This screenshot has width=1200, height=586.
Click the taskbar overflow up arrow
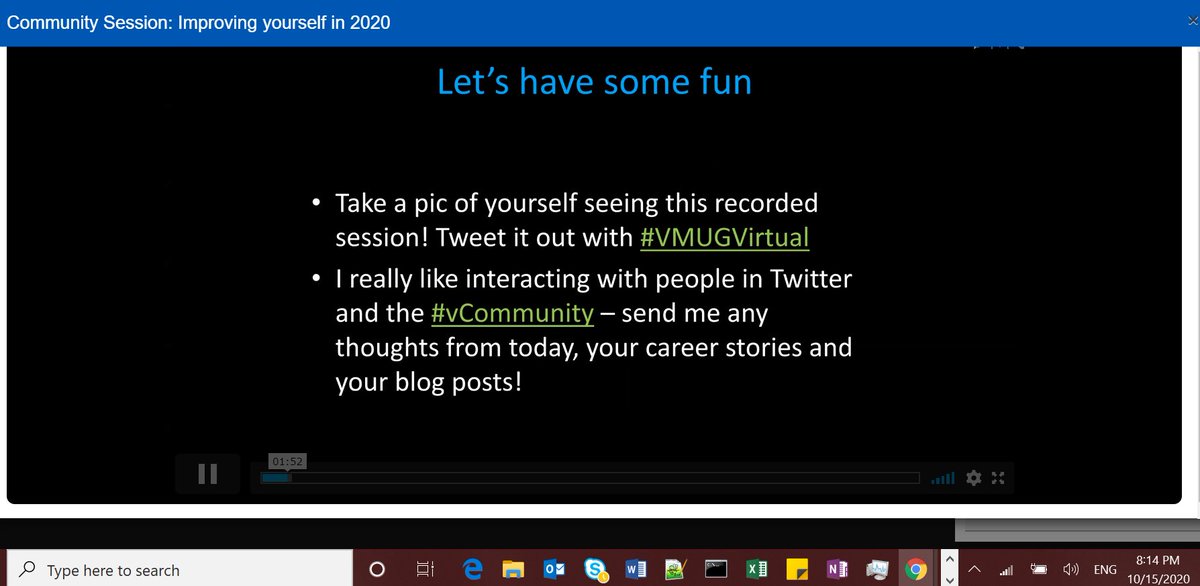[949, 560]
